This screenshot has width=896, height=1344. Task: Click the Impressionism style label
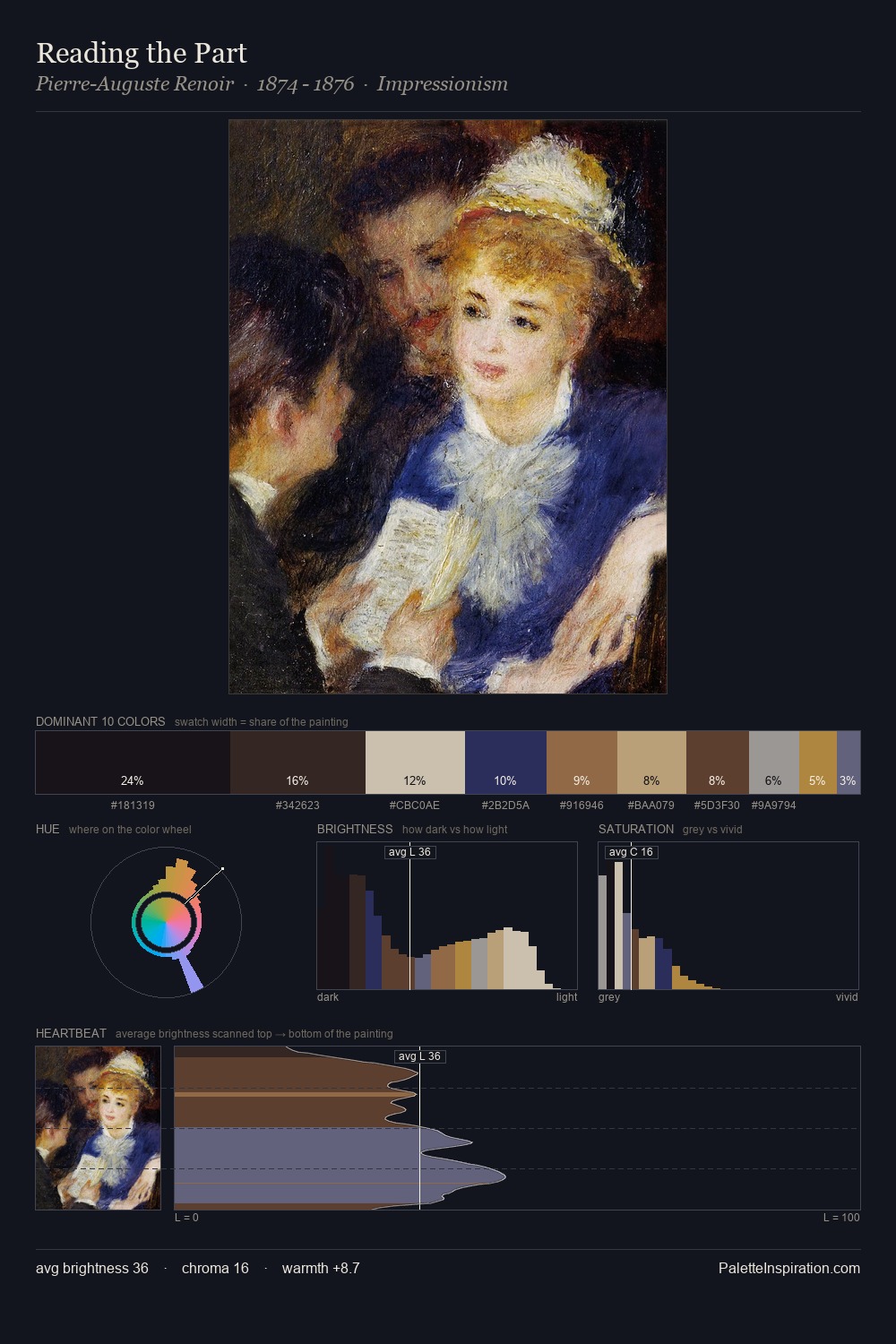click(x=443, y=84)
